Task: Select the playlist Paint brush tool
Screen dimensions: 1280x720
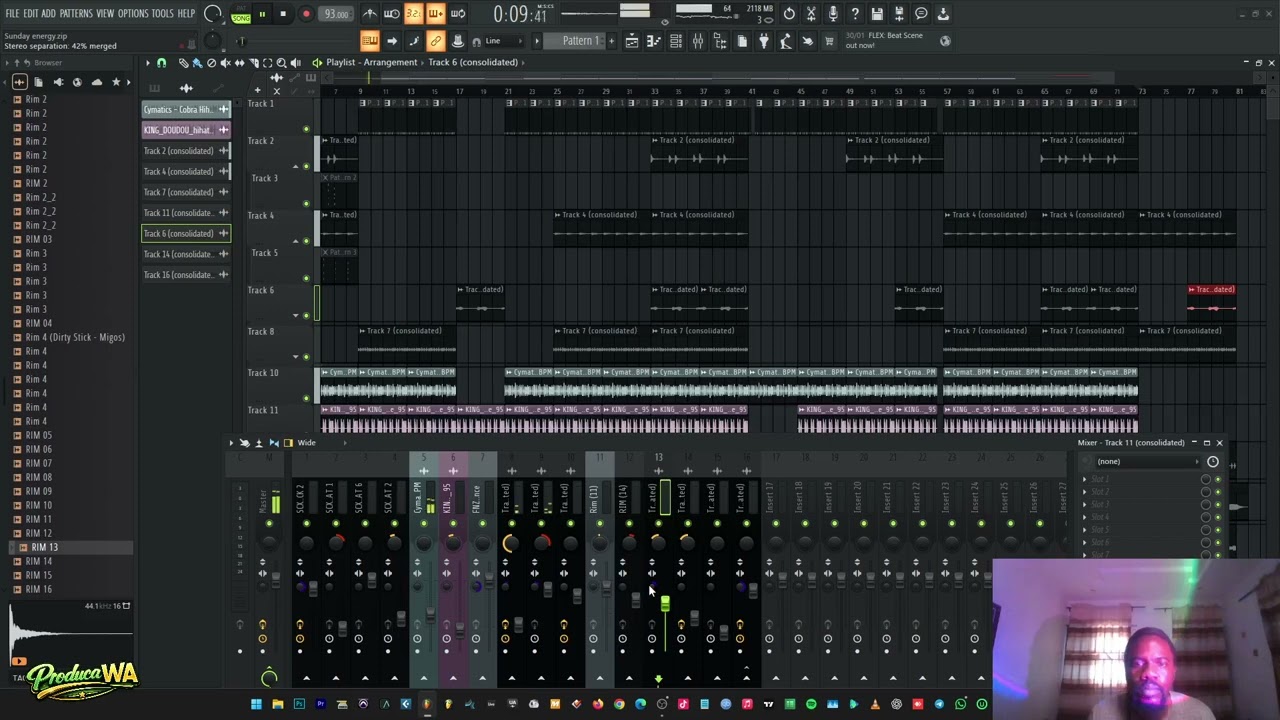Action: (197, 62)
